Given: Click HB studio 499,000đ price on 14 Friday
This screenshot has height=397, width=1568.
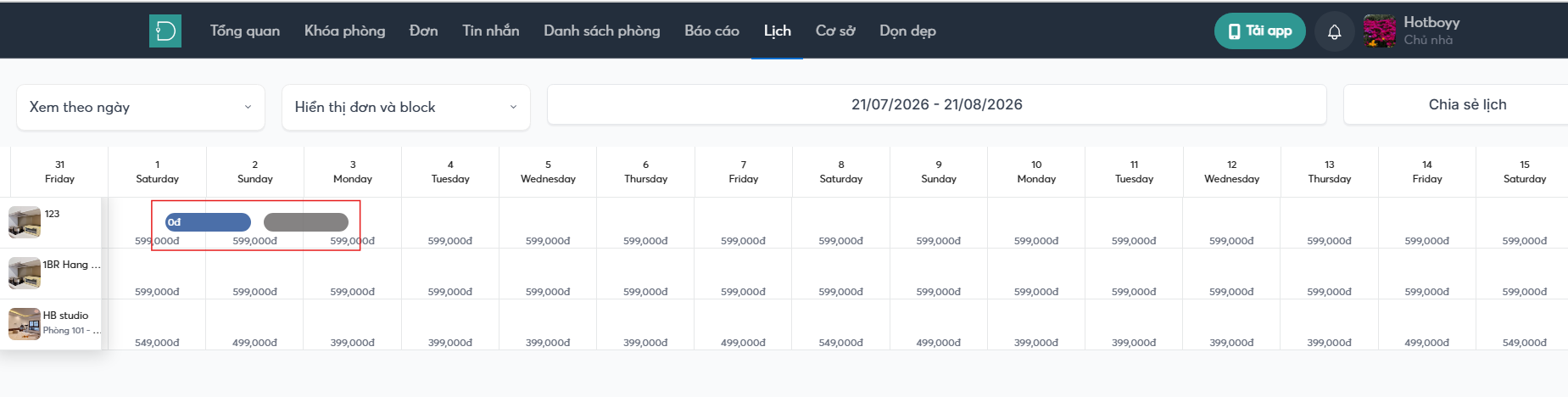Looking at the screenshot, I should click(x=1427, y=343).
